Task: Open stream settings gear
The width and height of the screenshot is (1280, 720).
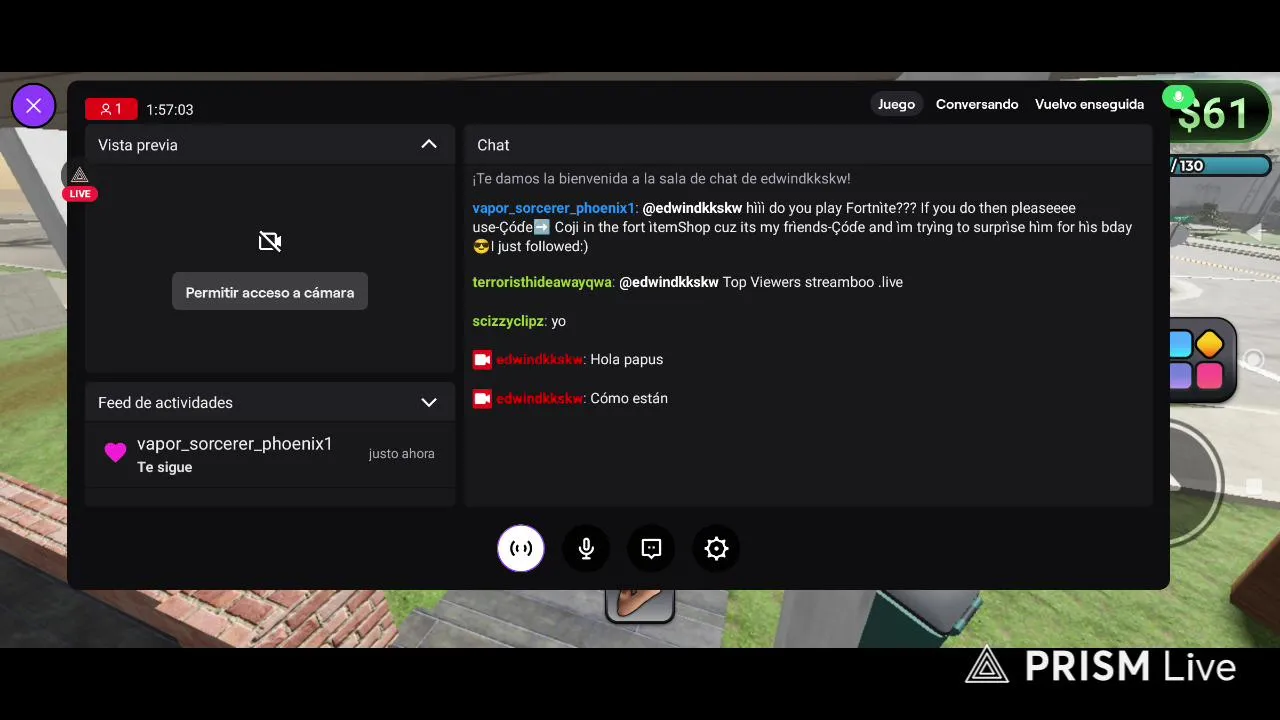Action: [x=716, y=548]
